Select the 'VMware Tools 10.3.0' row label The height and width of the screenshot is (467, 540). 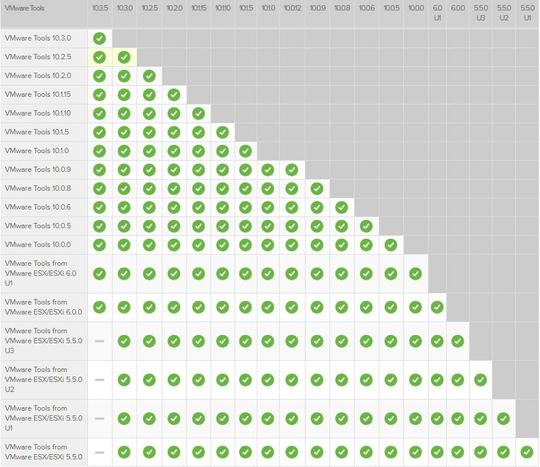coord(38,38)
